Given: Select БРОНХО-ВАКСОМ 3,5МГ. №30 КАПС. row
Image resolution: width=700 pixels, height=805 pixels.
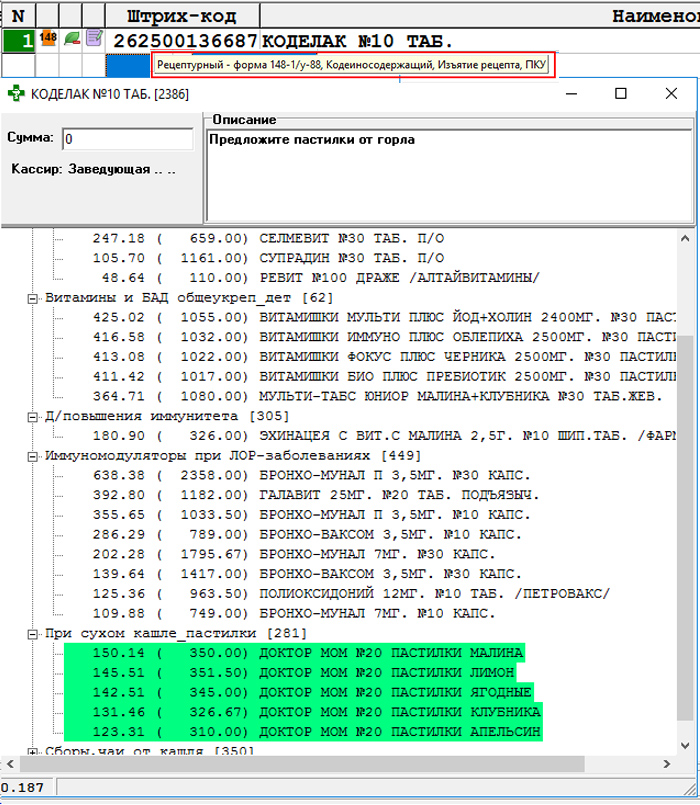Looking at the screenshot, I should pyautogui.click(x=307, y=574).
